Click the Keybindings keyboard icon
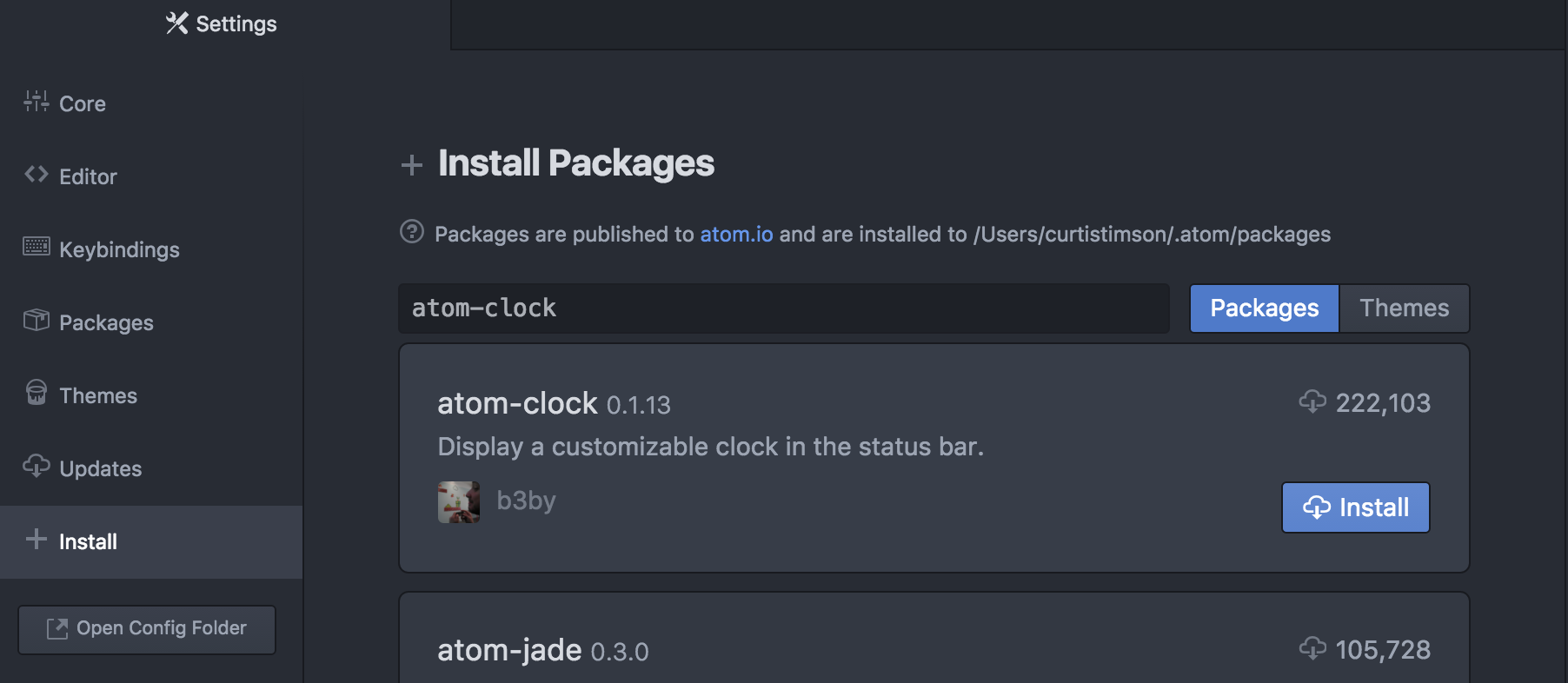The height and width of the screenshot is (683, 1568). tap(36, 247)
